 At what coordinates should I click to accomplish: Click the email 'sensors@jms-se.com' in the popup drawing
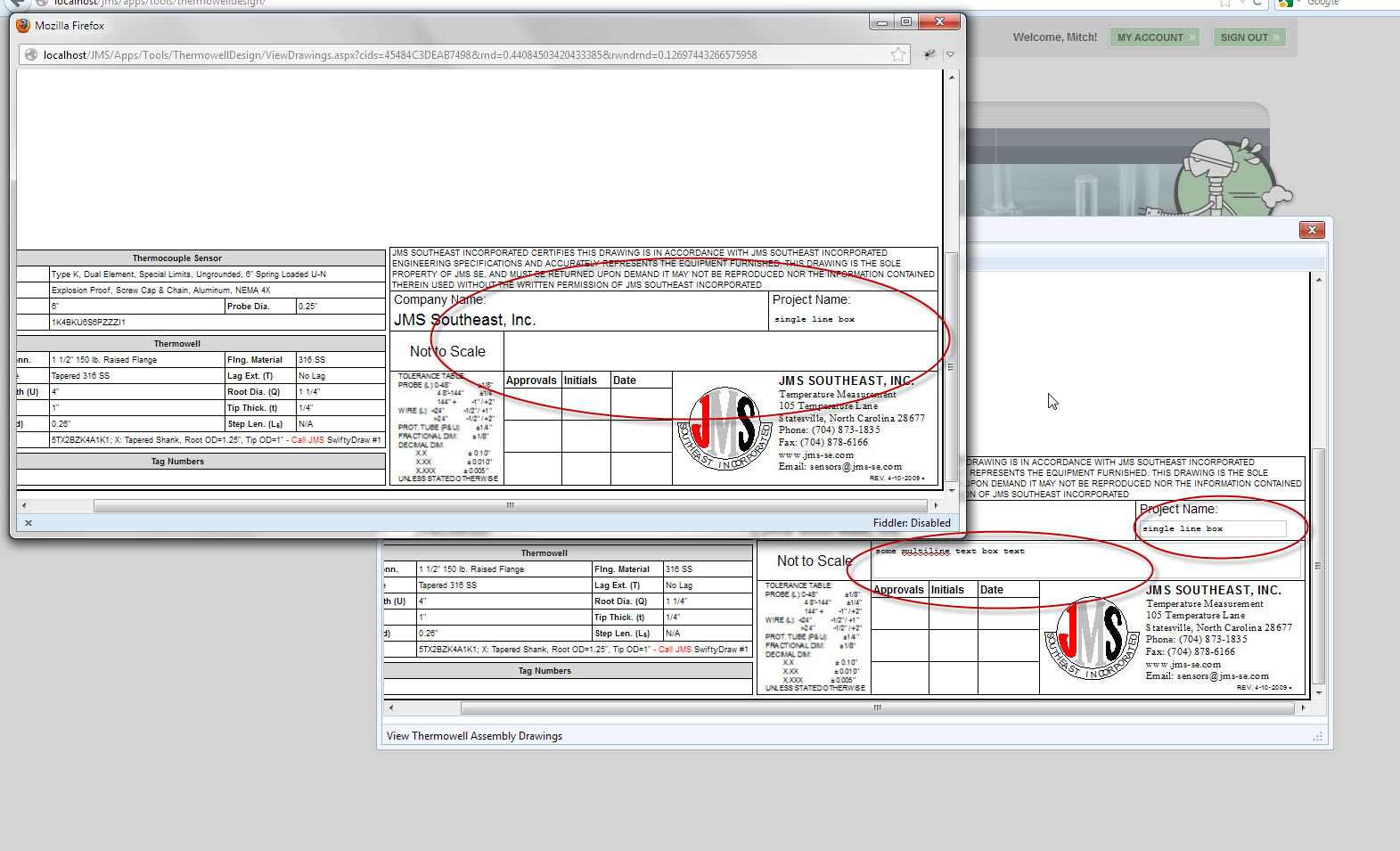(855, 467)
